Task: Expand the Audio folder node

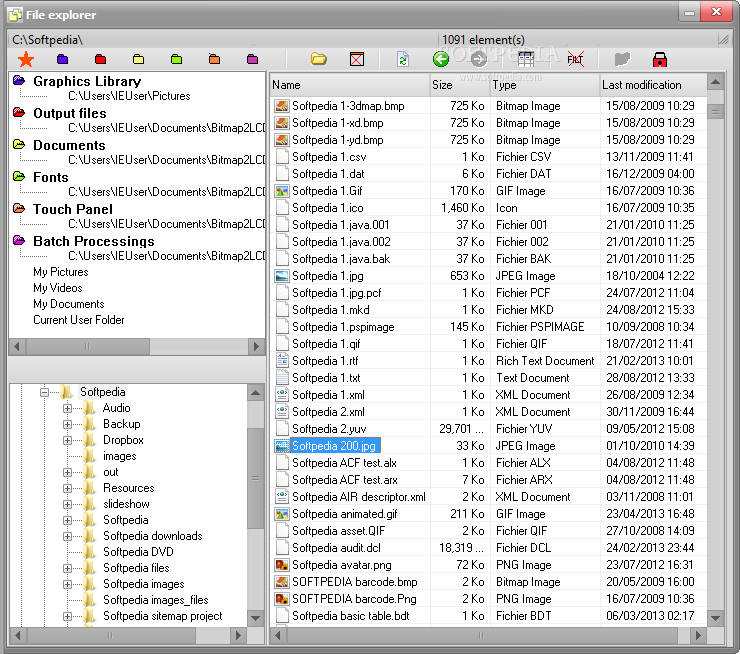Action: click(67, 408)
